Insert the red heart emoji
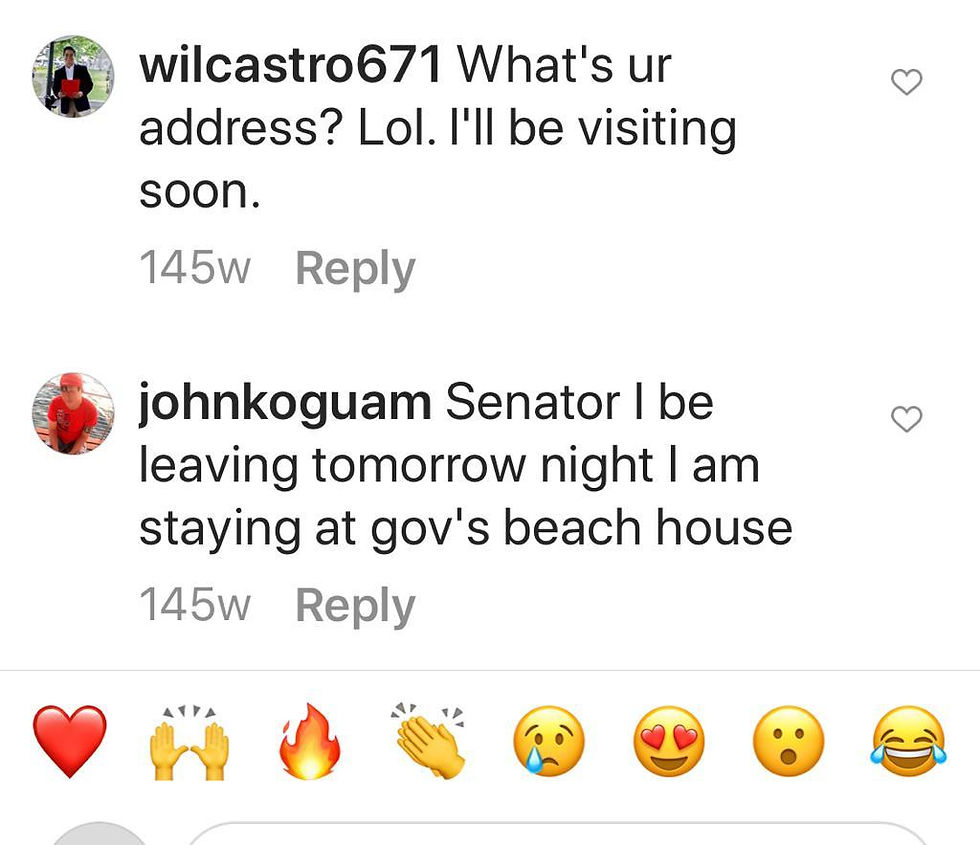The width and height of the screenshot is (980, 845). [x=69, y=741]
